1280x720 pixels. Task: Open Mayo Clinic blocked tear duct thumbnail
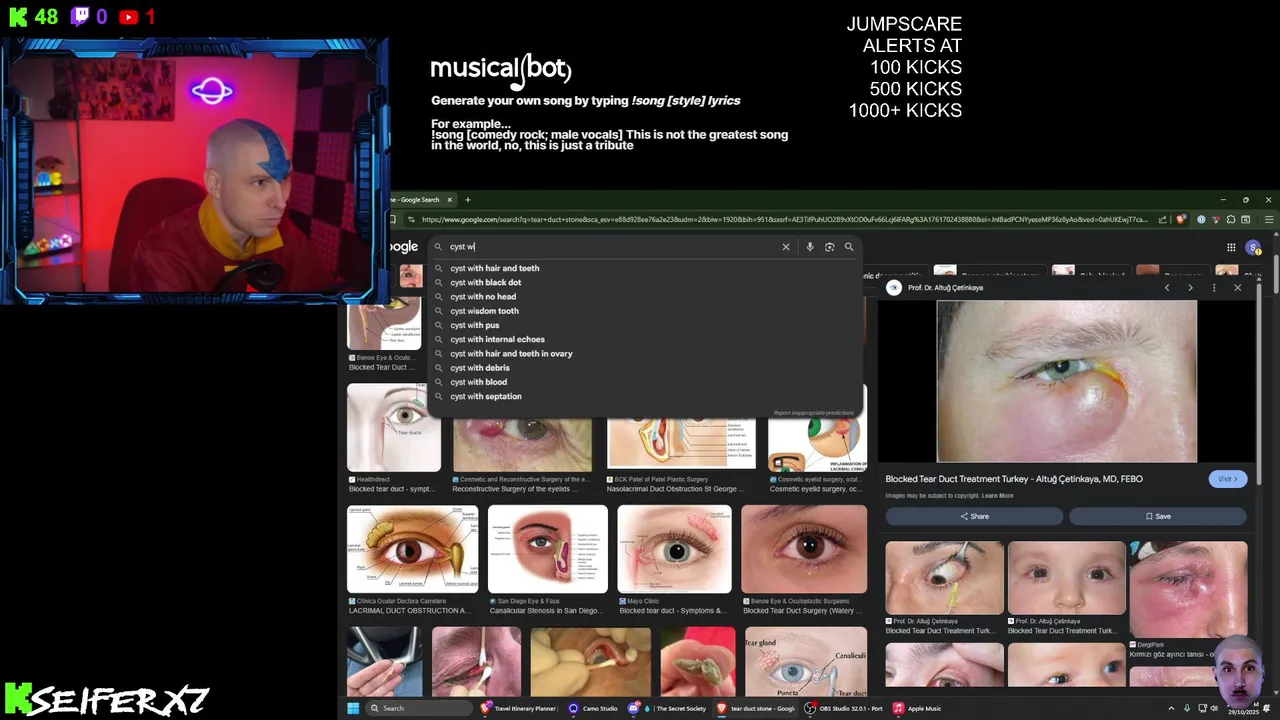[674, 549]
